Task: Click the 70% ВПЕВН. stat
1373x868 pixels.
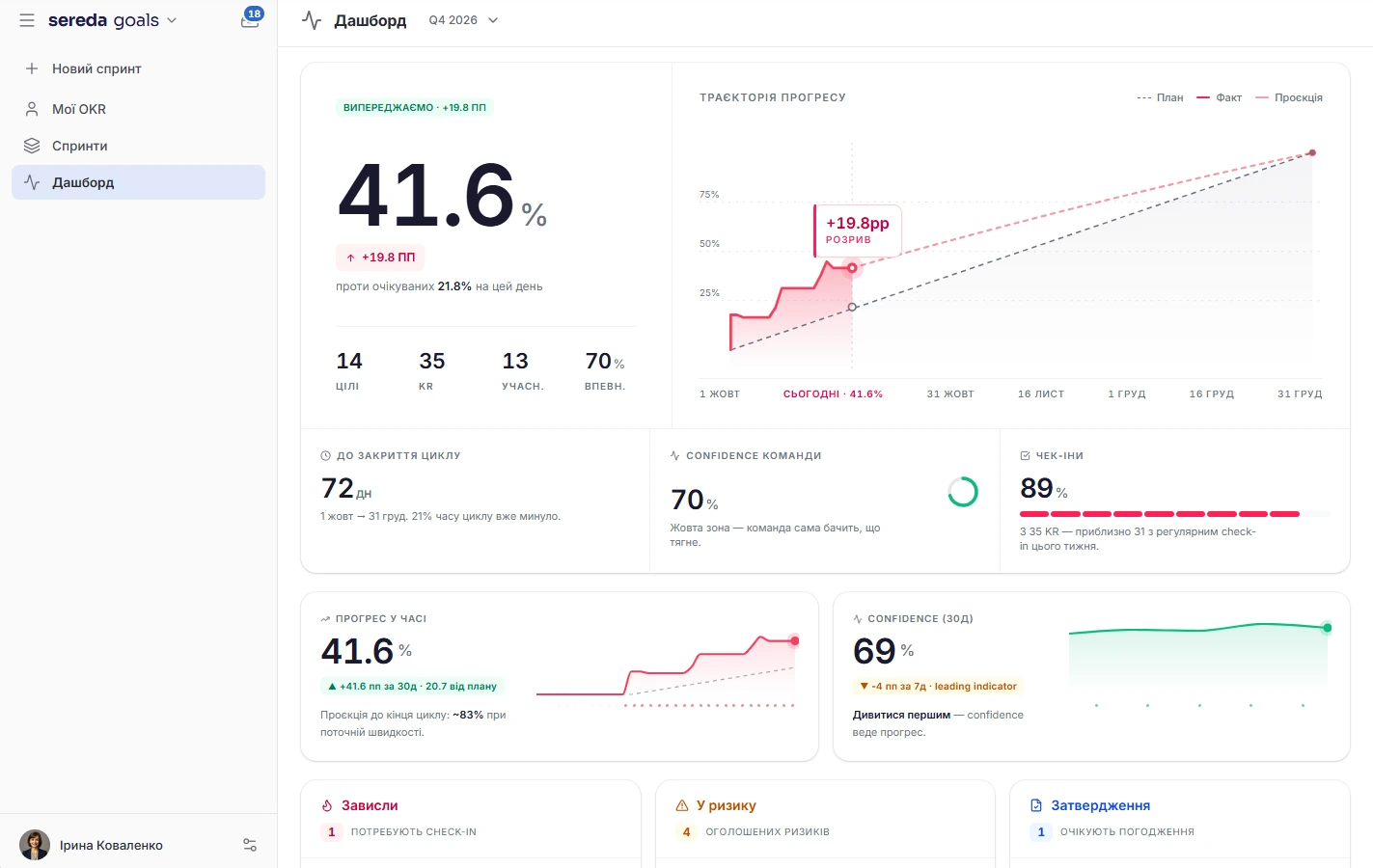Action: 605,371
